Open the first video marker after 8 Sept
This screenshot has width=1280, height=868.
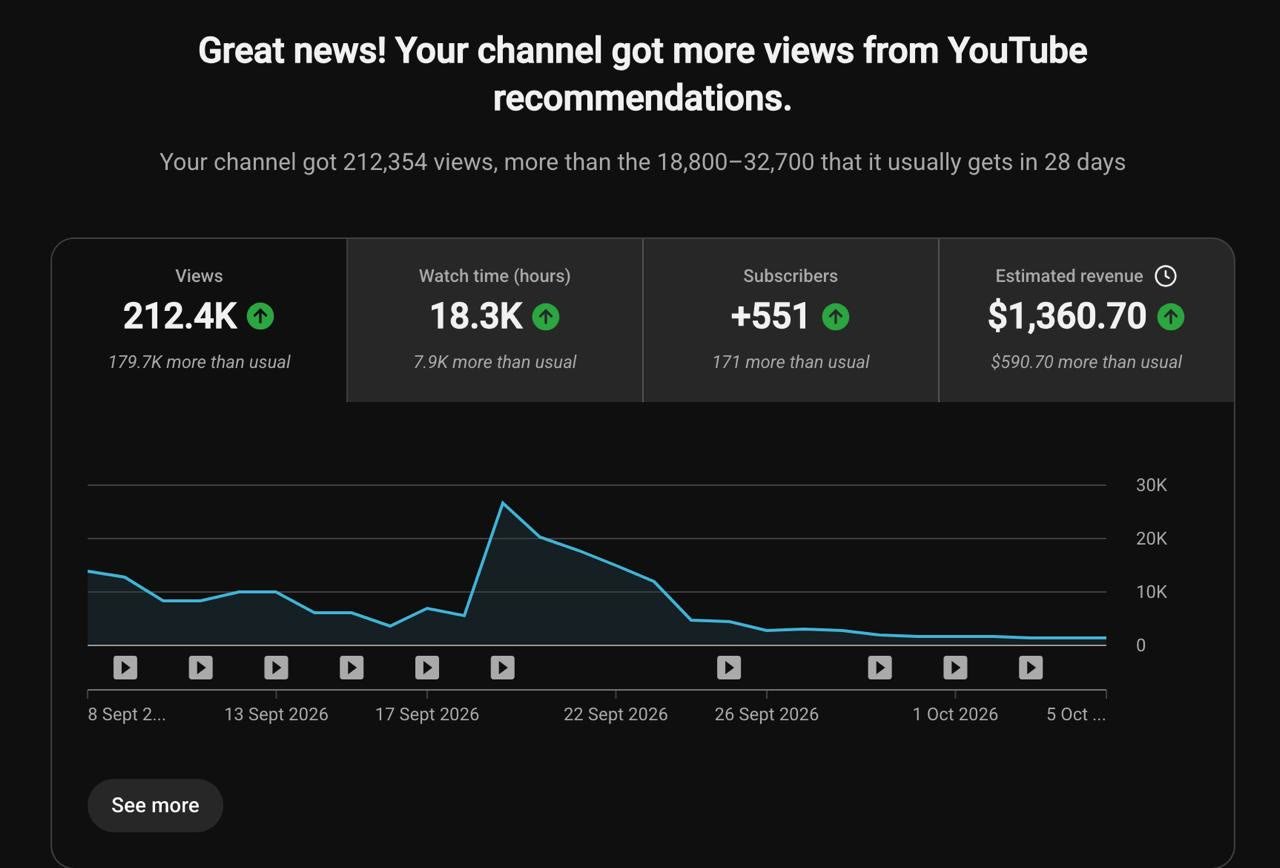click(x=125, y=667)
